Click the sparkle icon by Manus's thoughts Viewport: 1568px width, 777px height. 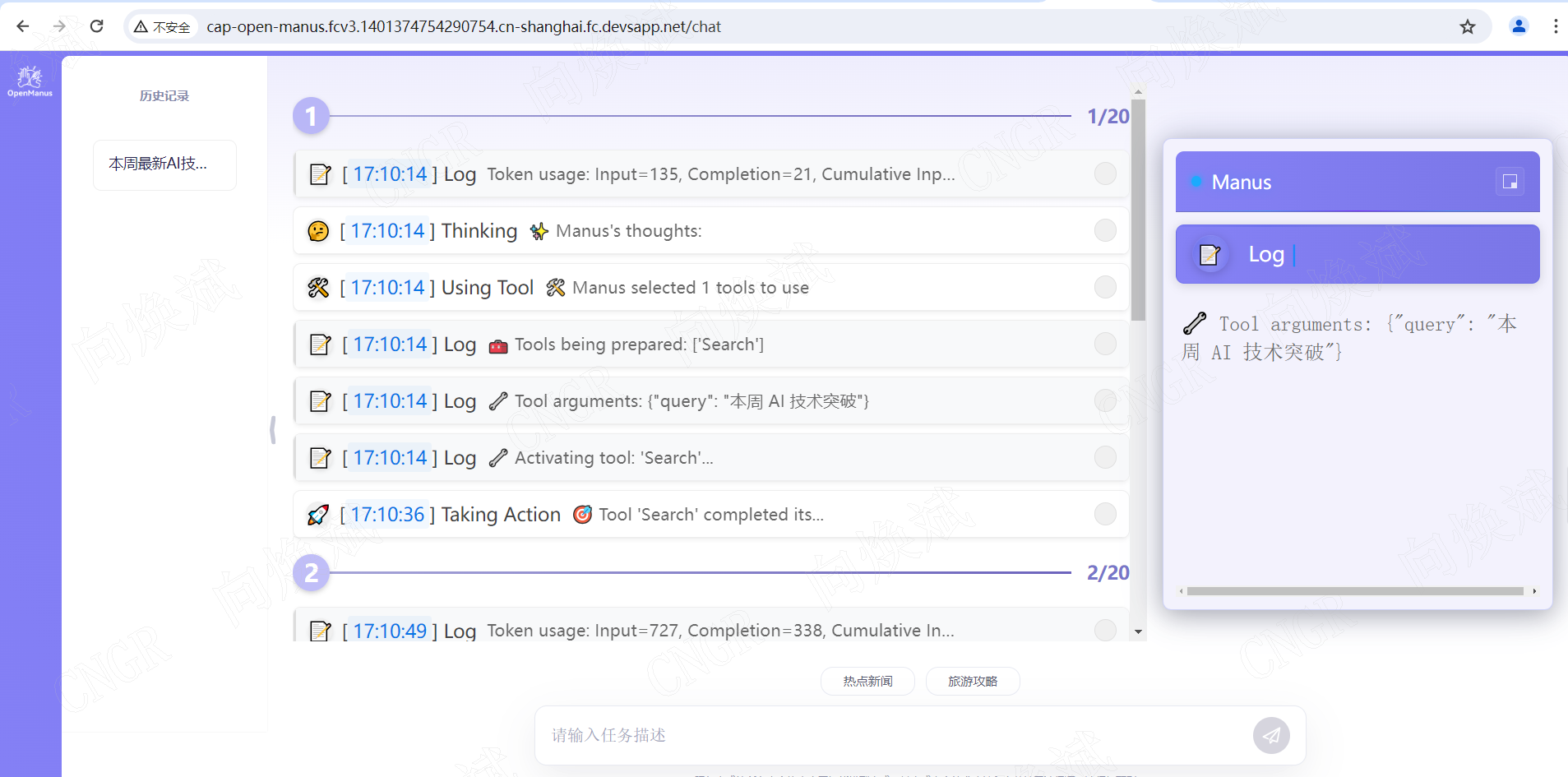coord(539,231)
